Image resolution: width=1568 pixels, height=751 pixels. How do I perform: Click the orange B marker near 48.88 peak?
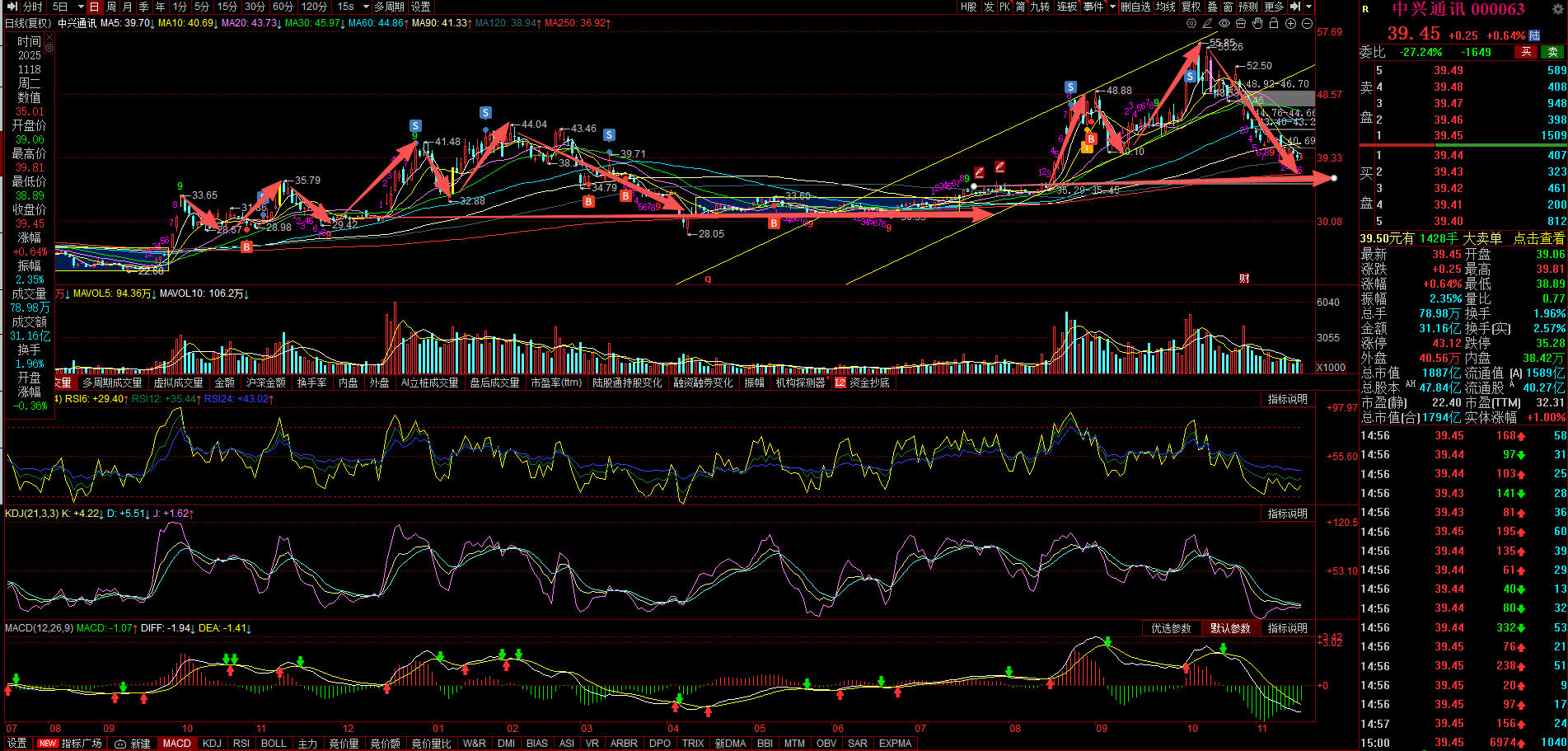pos(1090,139)
